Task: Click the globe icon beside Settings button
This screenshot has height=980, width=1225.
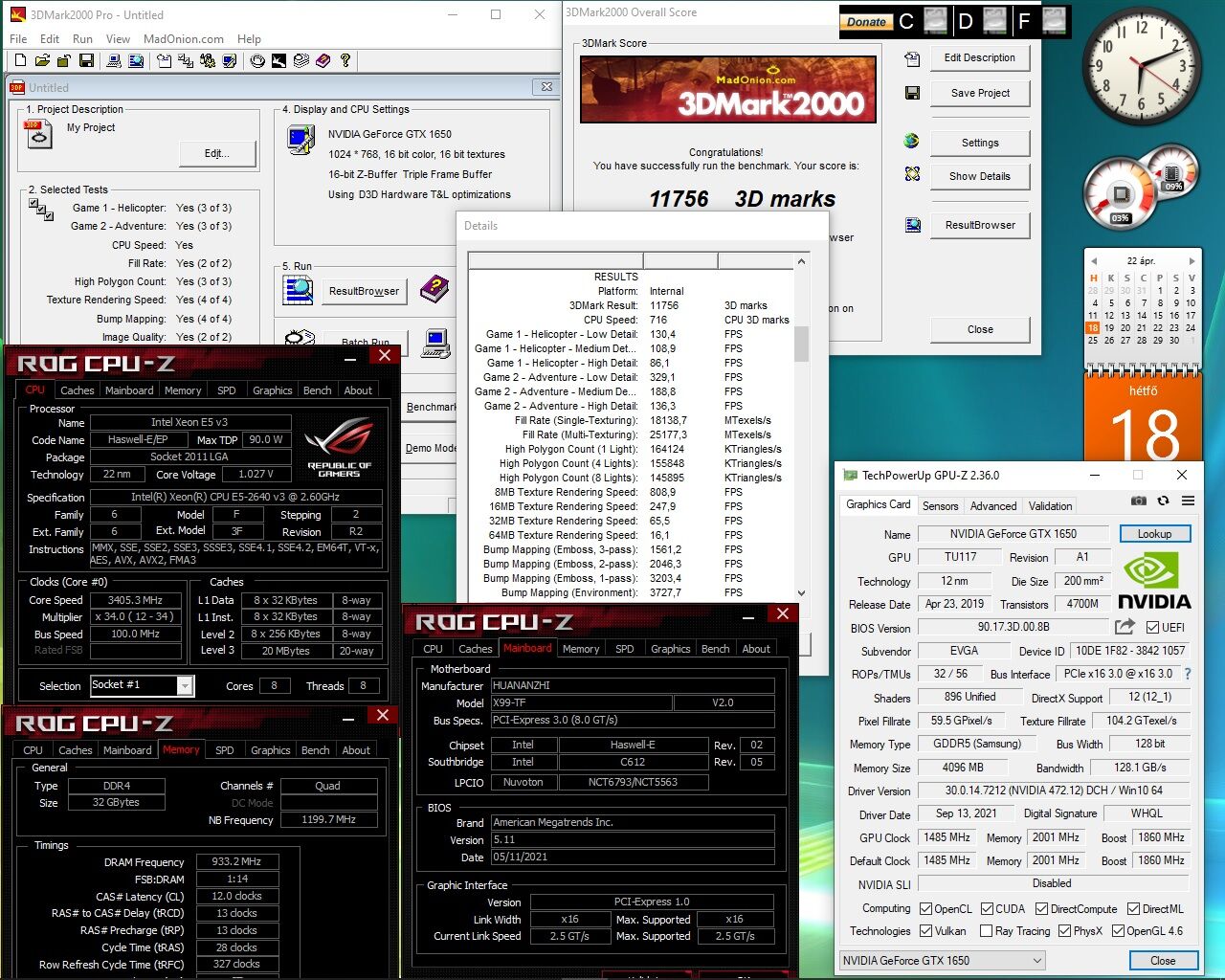Action: coord(912,141)
